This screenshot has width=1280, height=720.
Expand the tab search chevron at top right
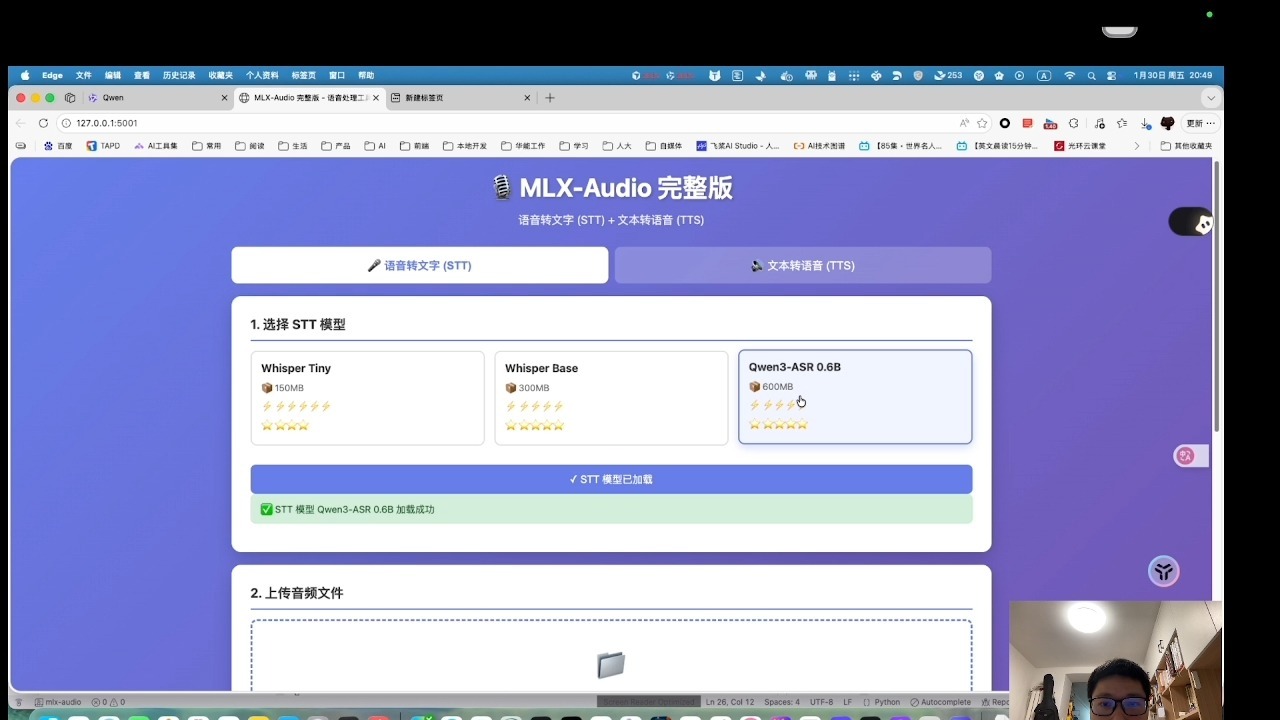coord(1211,98)
